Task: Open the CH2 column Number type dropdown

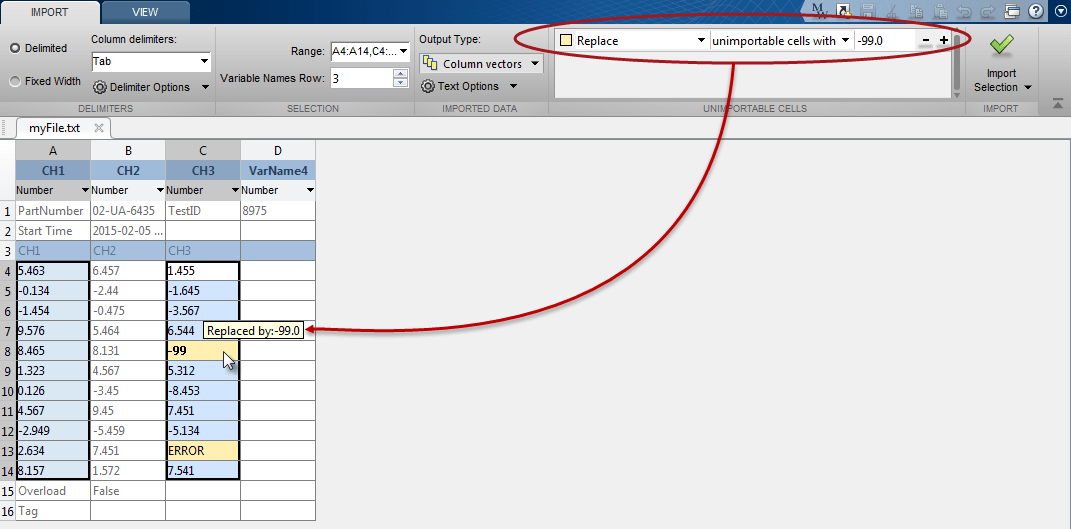Action: click(x=161, y=190)
